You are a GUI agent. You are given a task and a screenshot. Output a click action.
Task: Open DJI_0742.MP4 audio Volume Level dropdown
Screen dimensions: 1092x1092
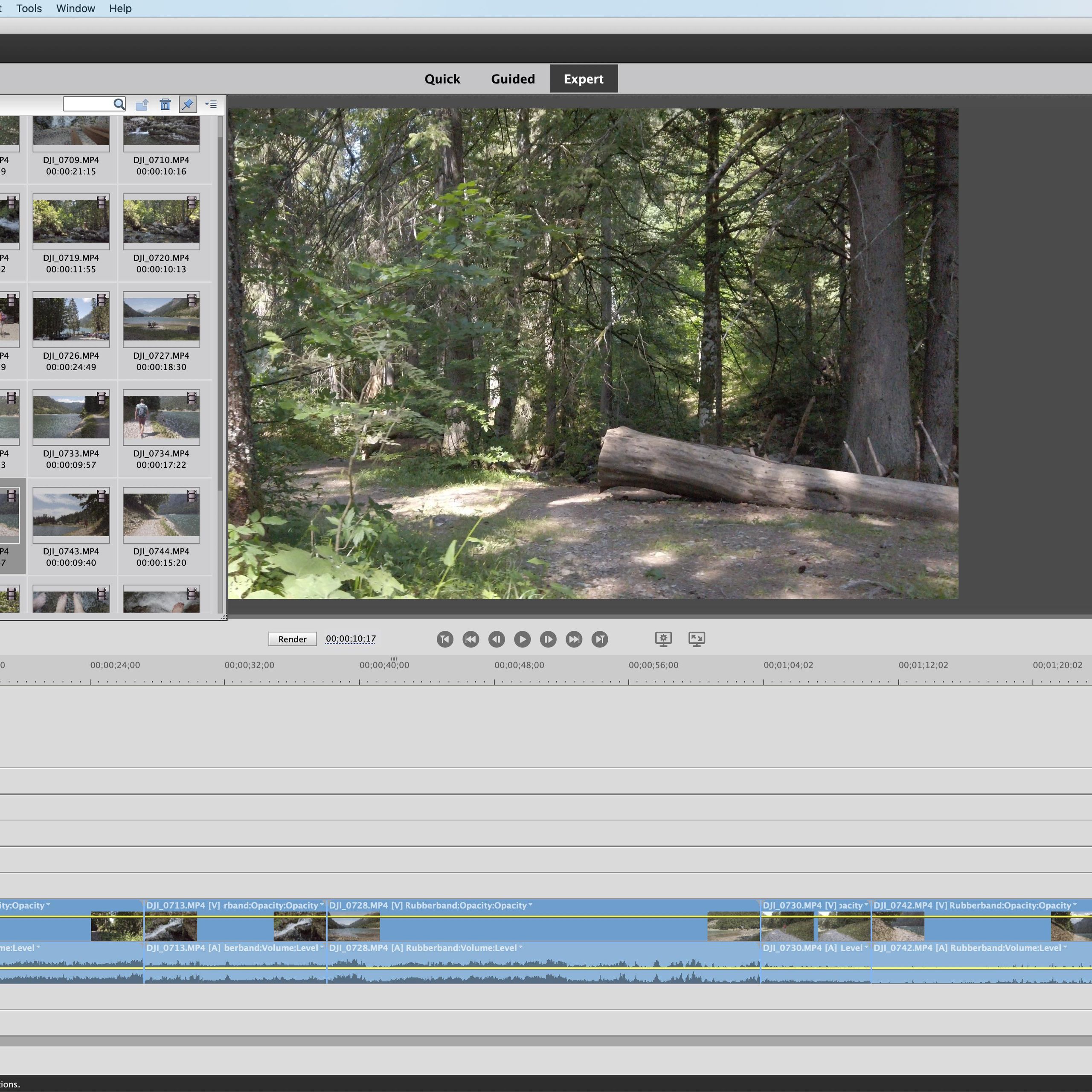1064,947
